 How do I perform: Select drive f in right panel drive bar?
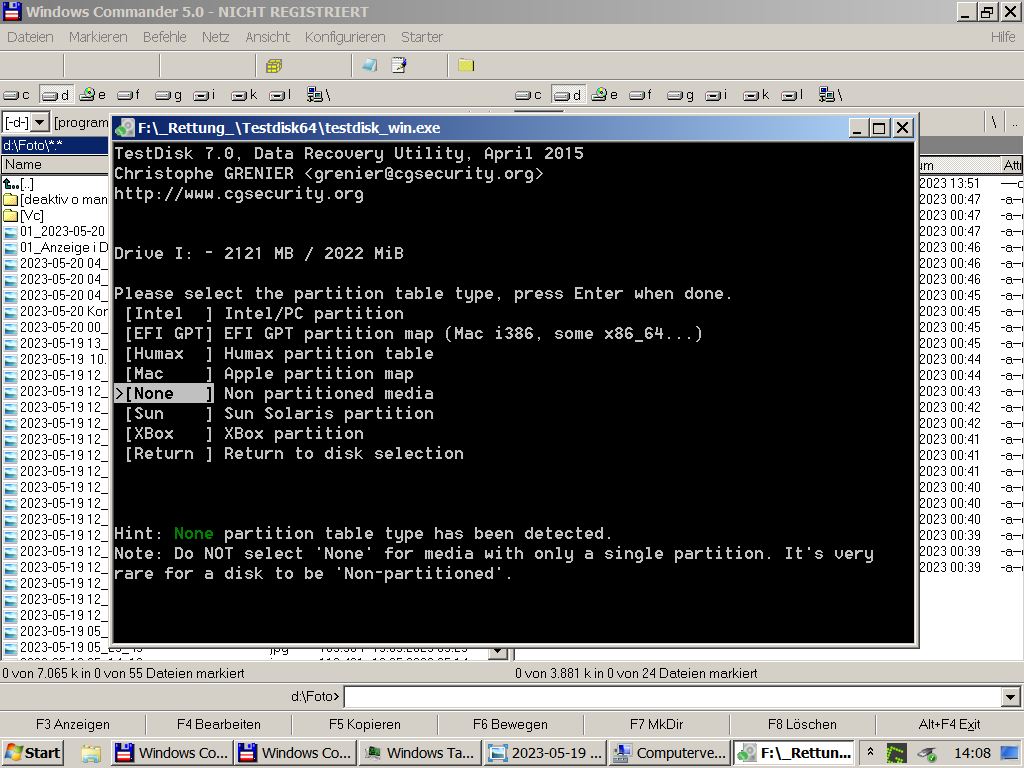tap(641, 95)
